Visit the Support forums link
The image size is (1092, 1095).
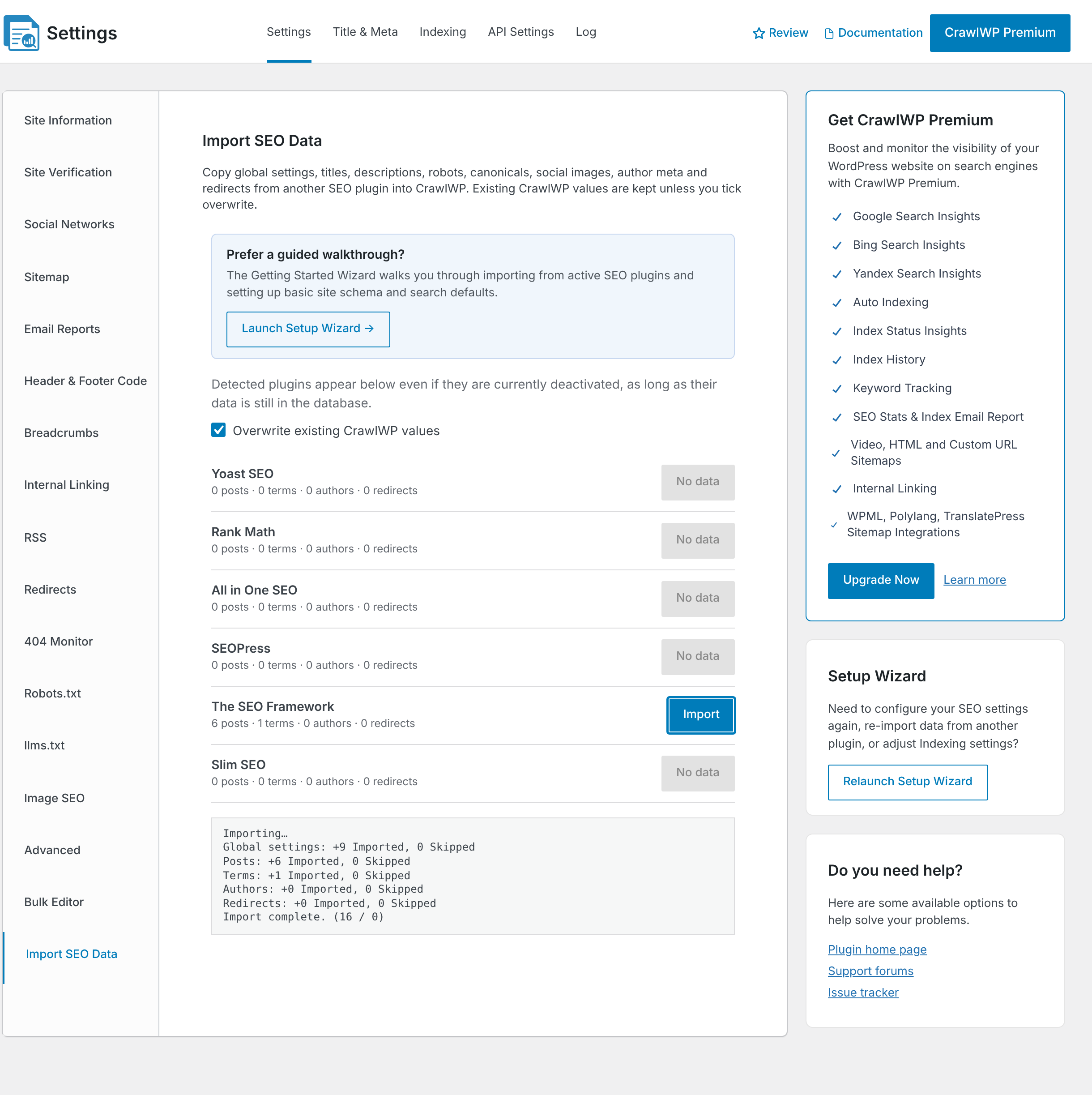point(870,971)
